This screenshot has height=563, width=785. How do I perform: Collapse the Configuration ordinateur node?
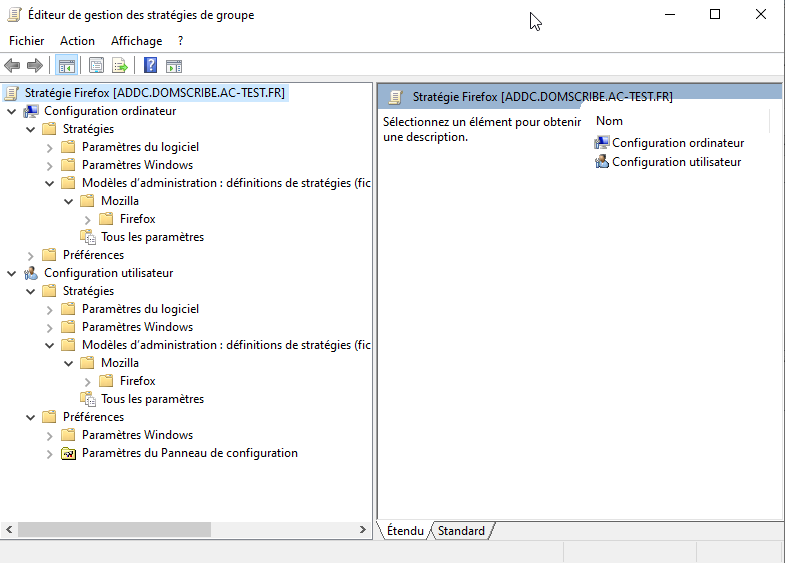[x=12, y=112]
